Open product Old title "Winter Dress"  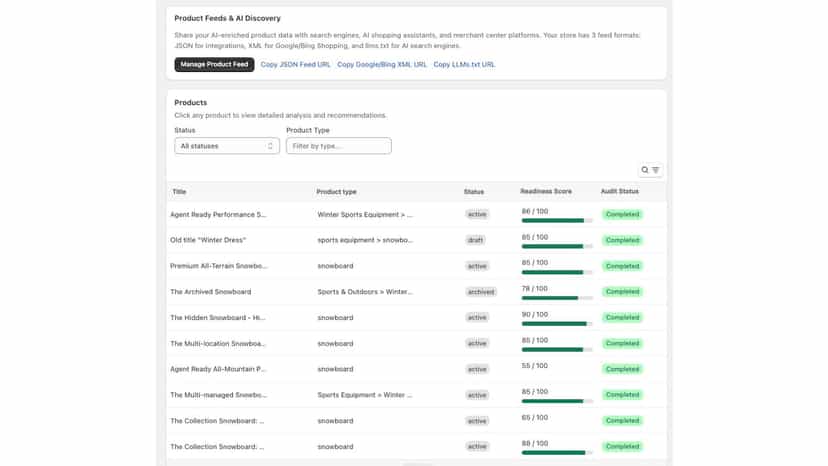click(208, 240)
